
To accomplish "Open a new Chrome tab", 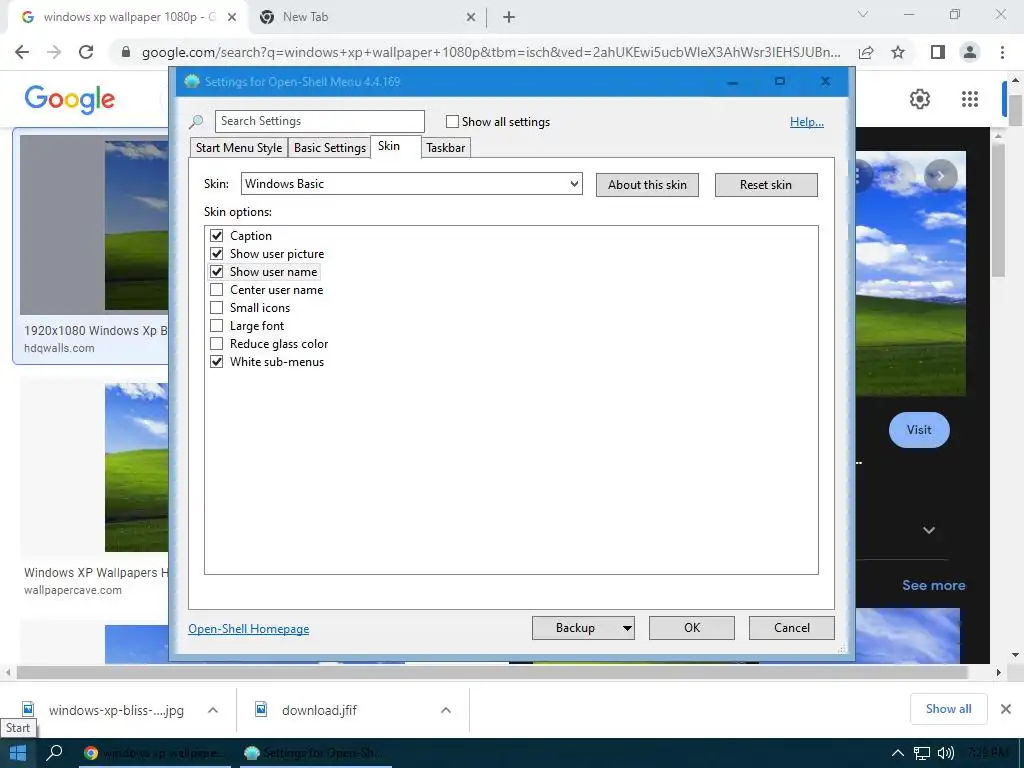I will (509, 17).
